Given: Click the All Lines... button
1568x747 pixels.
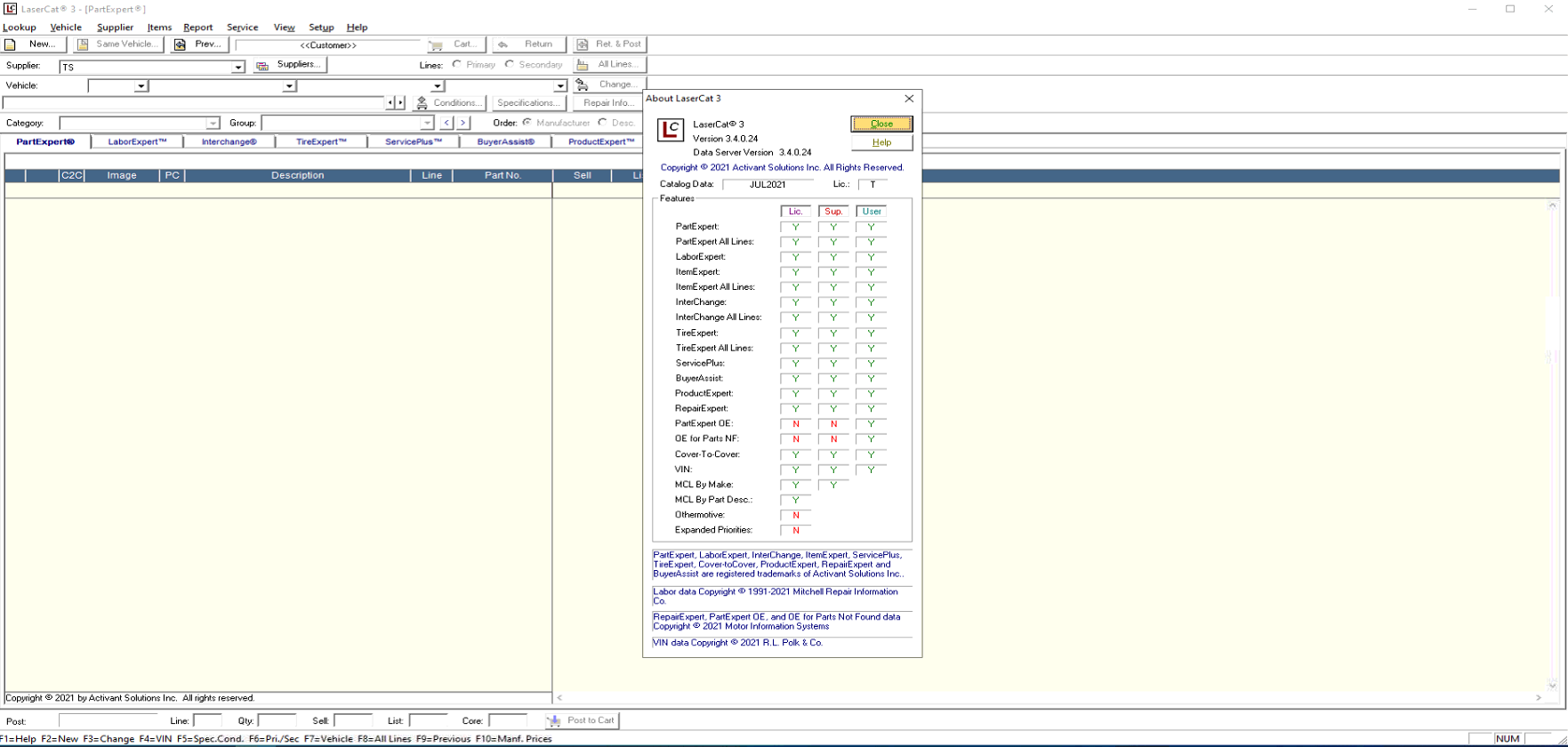Looking at the screenshot, I should click(609, 65).
